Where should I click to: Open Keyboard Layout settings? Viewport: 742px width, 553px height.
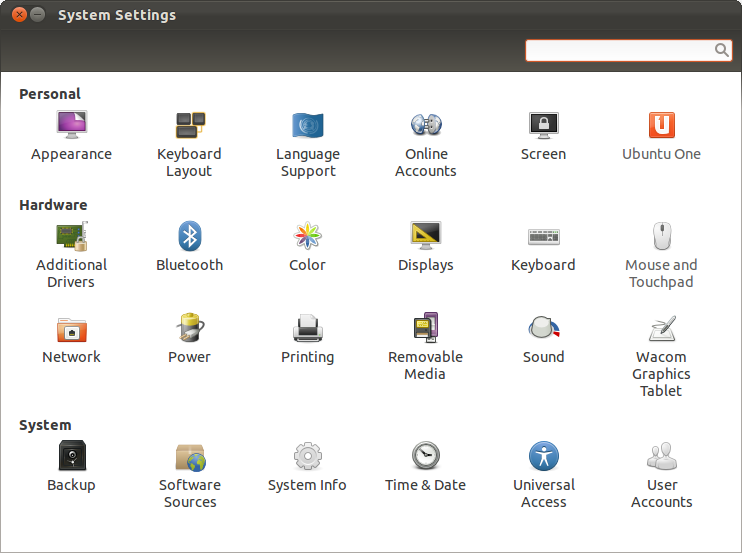[x=189, y=125]
